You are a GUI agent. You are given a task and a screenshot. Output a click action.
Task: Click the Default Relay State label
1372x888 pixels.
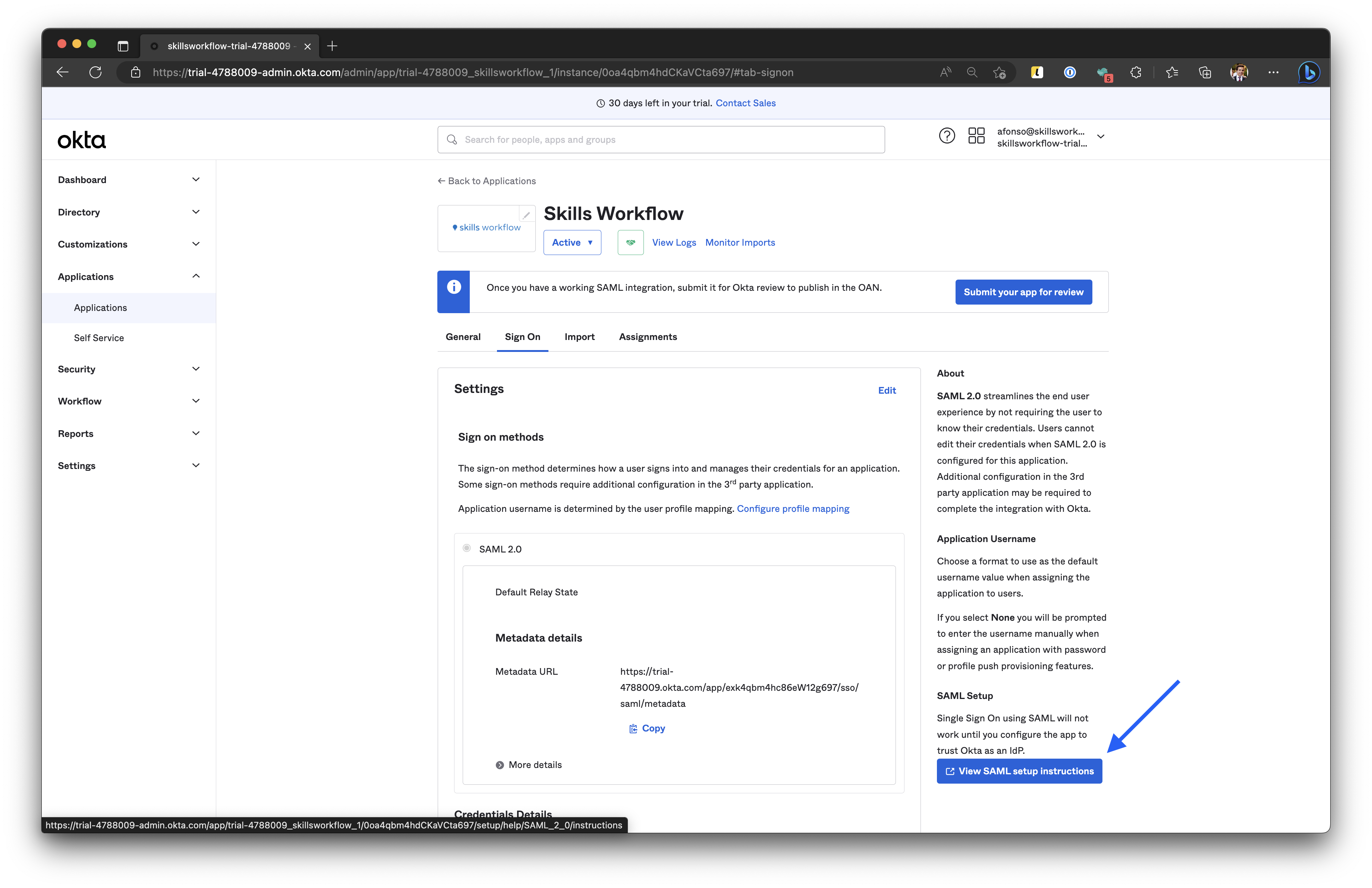click(536, 592)
